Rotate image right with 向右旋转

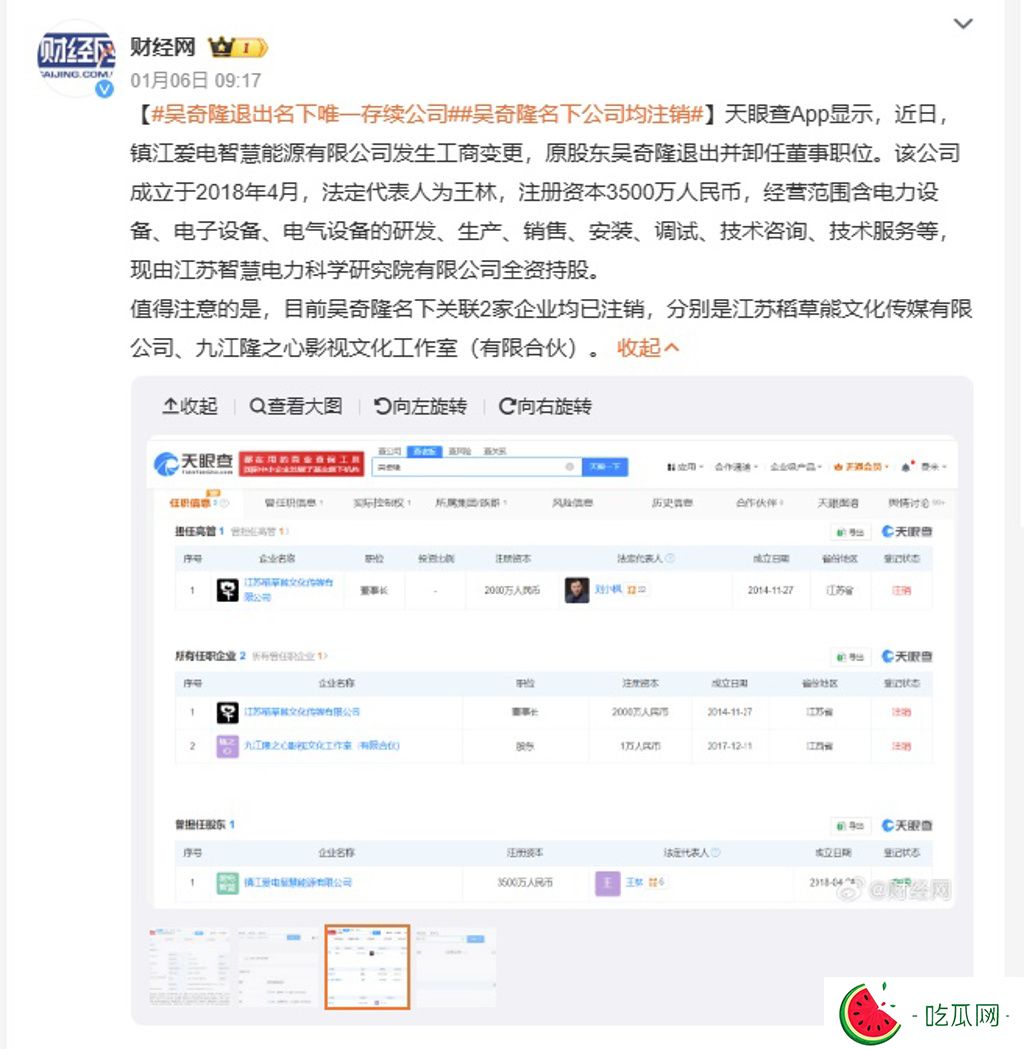pyautogui.click(x=545, y=406)
